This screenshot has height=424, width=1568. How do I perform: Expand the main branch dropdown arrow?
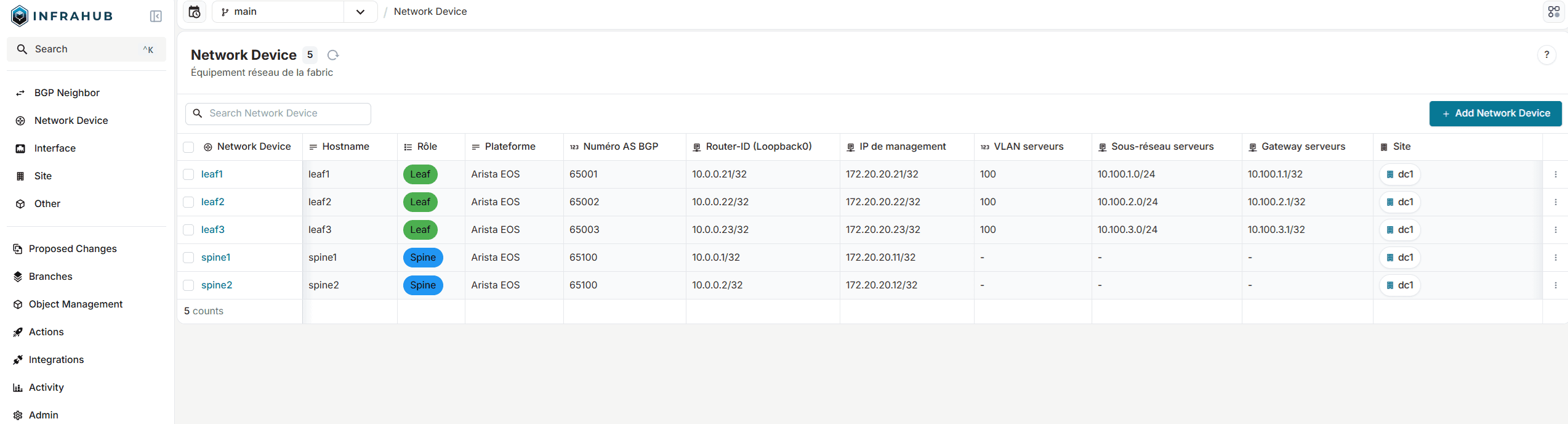[x=360, y=12]
